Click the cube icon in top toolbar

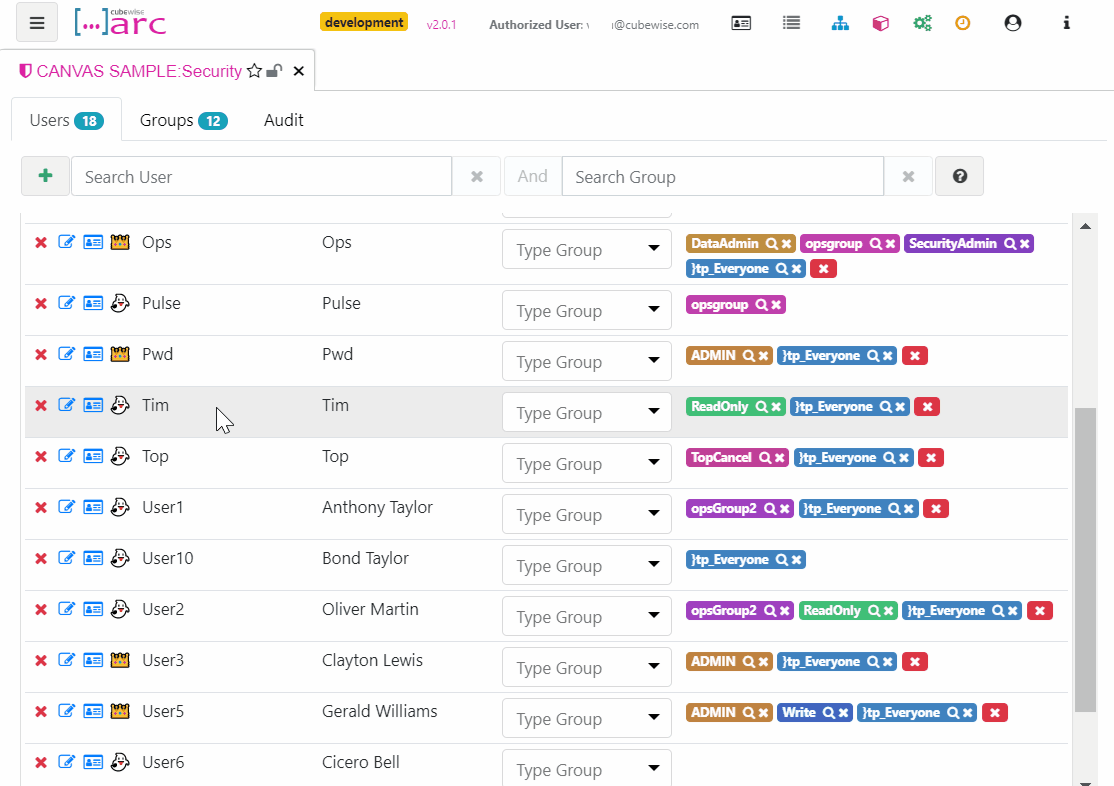880,23
